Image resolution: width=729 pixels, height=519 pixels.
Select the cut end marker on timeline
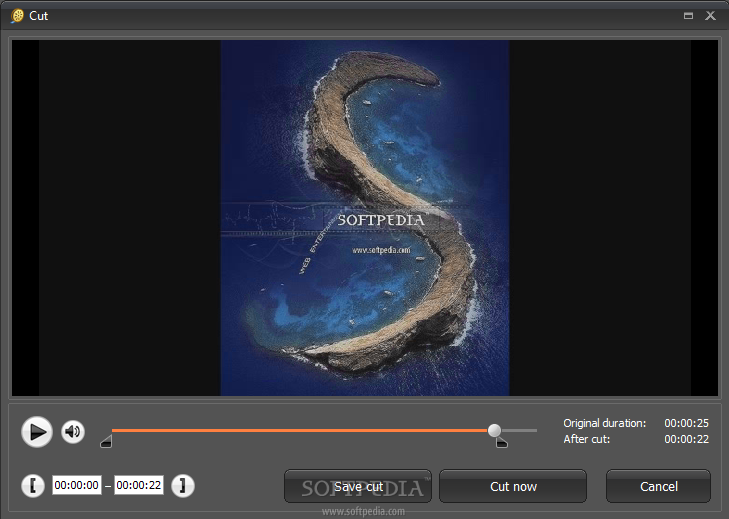[501, 443]
